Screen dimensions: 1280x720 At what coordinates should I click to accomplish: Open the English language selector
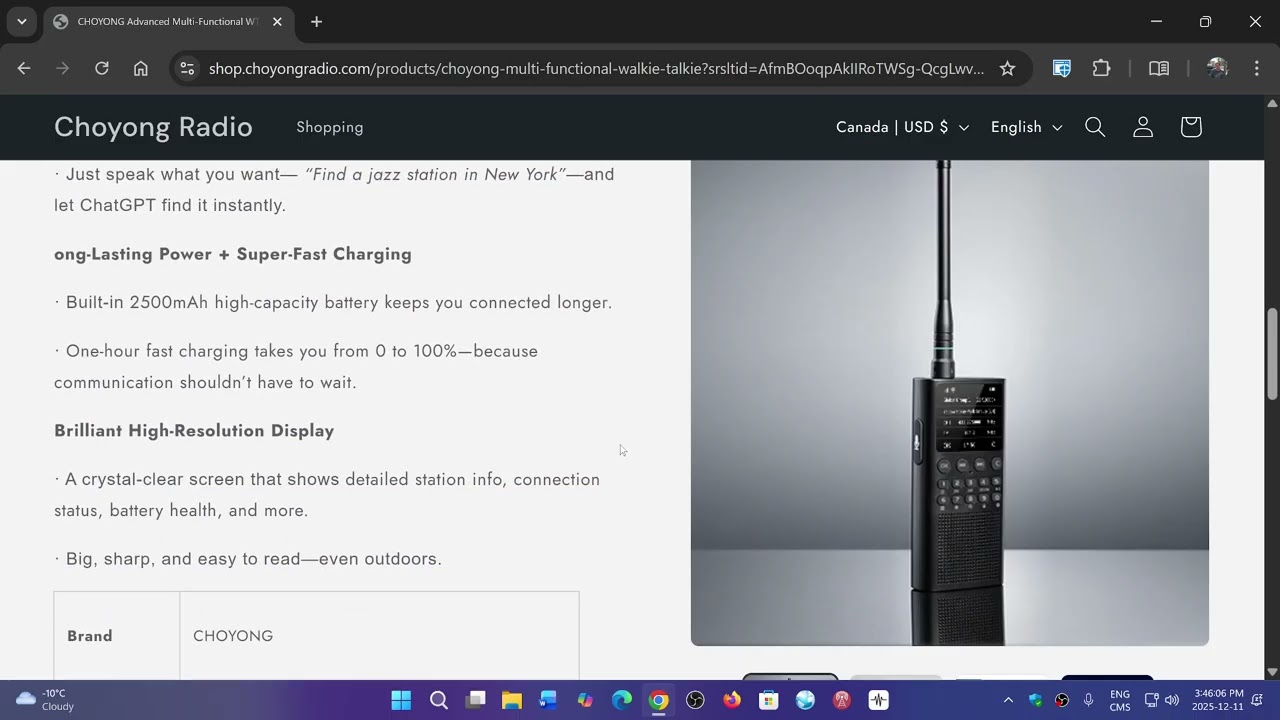pos(1026,127)
